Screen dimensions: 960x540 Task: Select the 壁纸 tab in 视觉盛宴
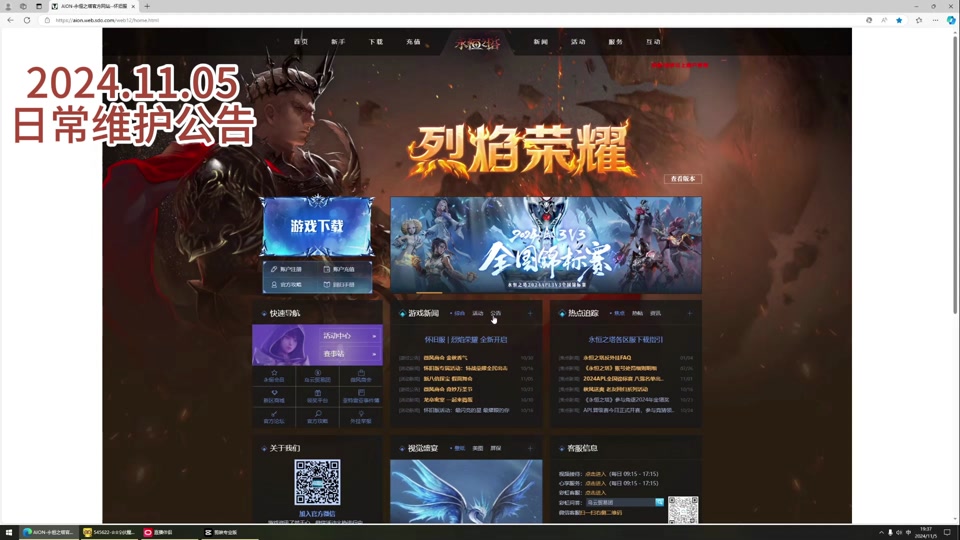tap(459, 448)
